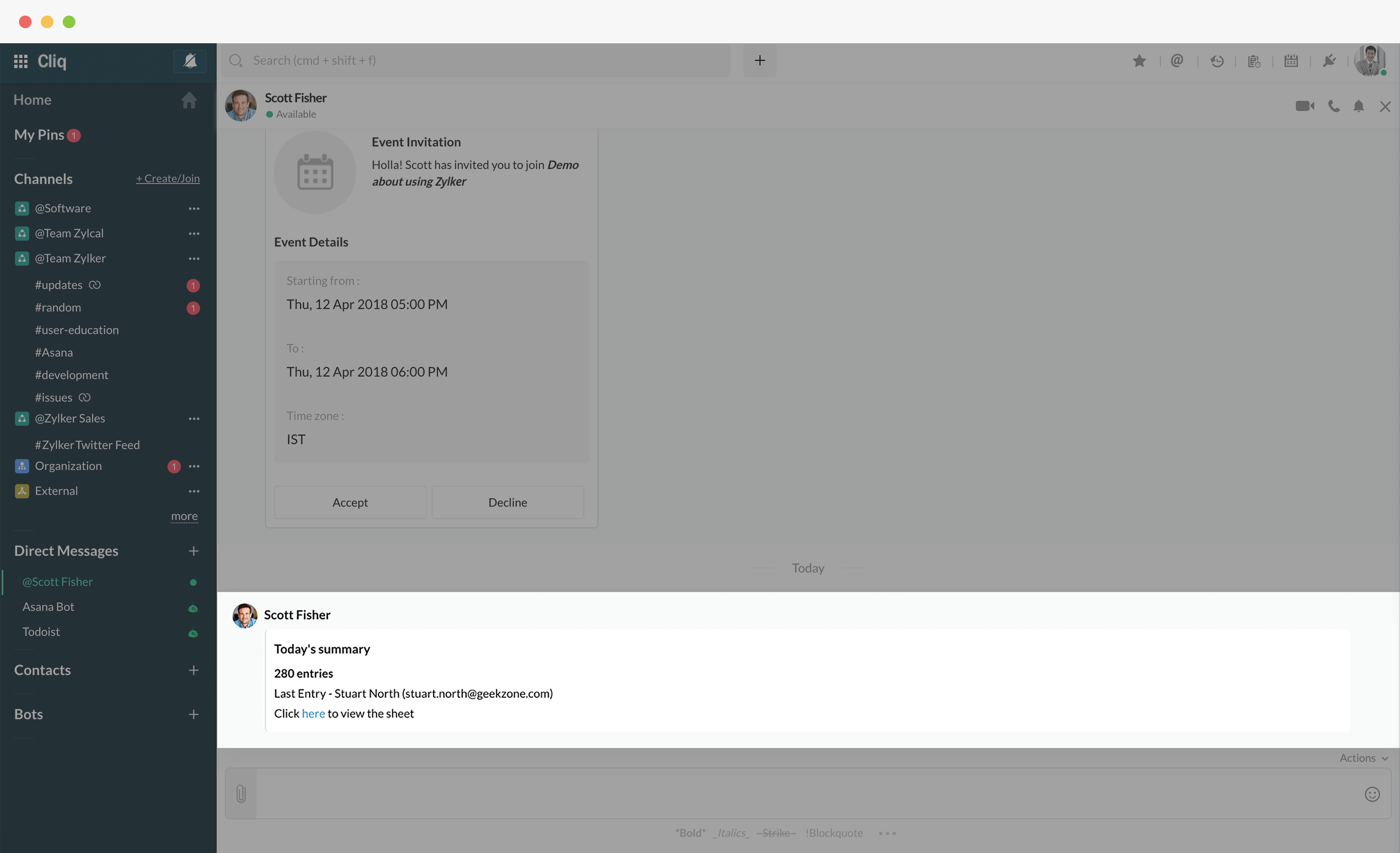Click in the search bar
The image size is (1400, 853).
click(x=477, y=60)
